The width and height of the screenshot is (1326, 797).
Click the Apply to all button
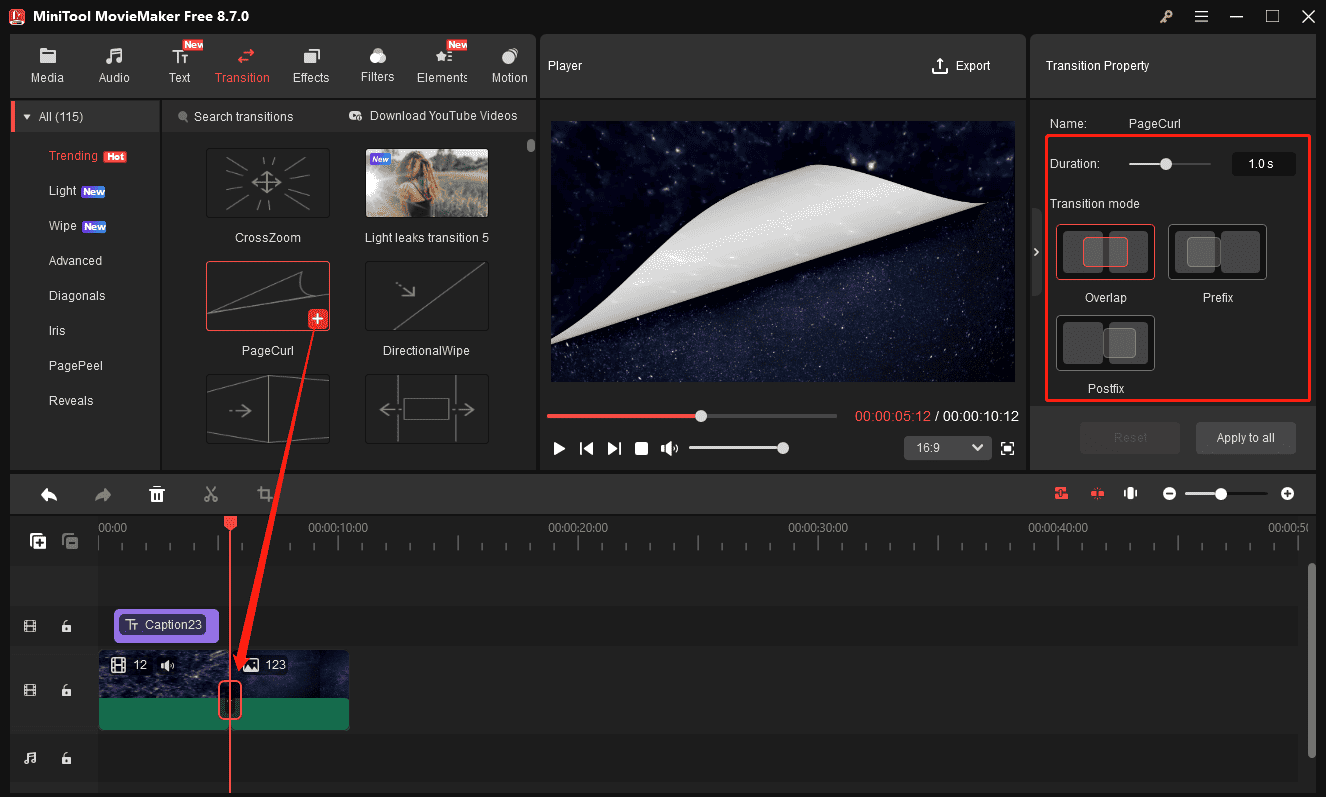1245,438
